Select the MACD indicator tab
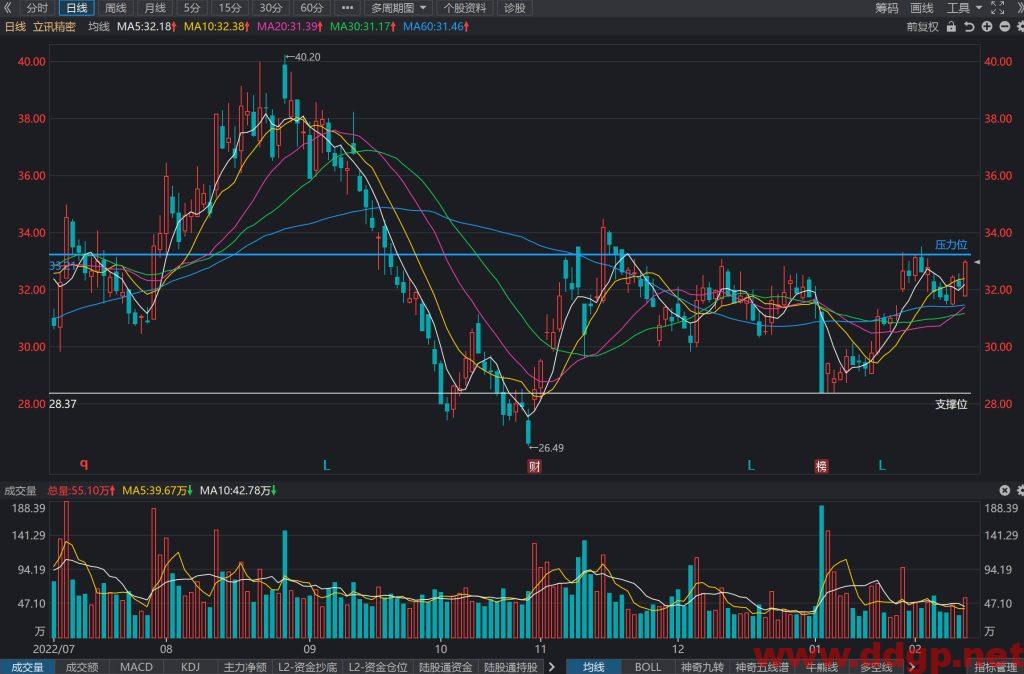Image resolution: width=1024 pixels, height=674 pixels. [136, 667]
